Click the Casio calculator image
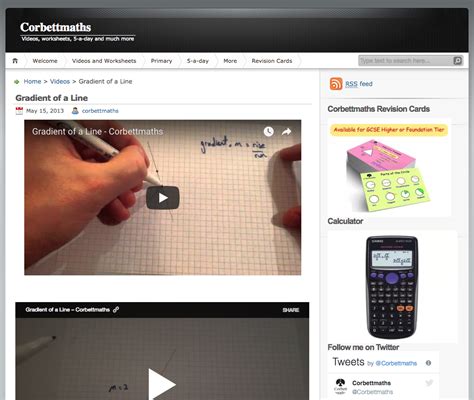This screenshot has height=400, width=474. [x=392, y=287]
